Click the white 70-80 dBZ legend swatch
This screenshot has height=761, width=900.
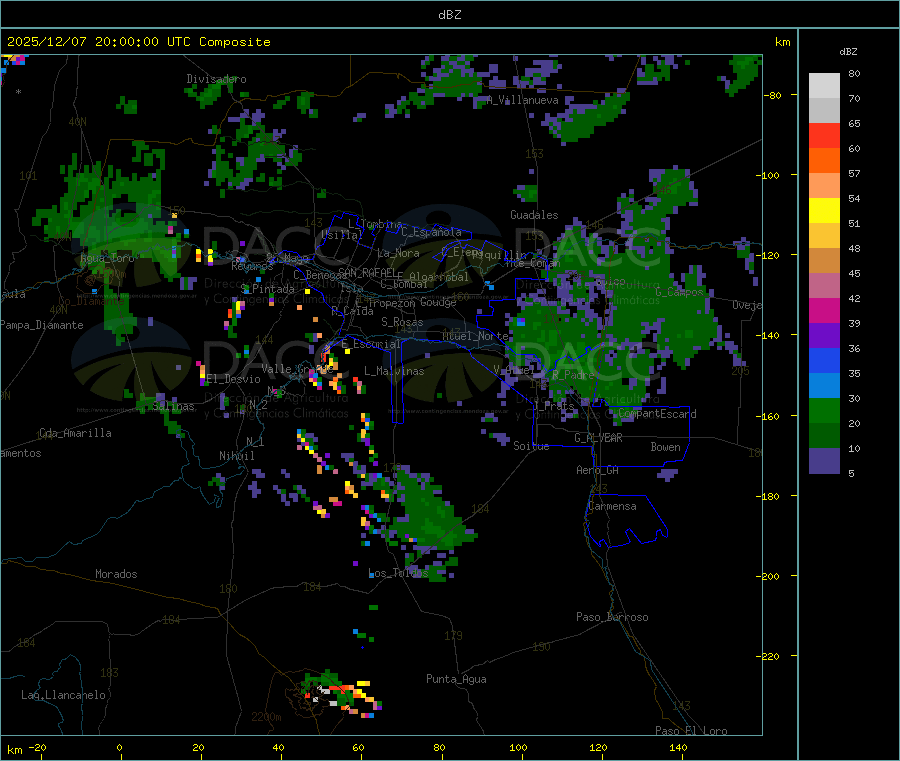pos(824,86)
